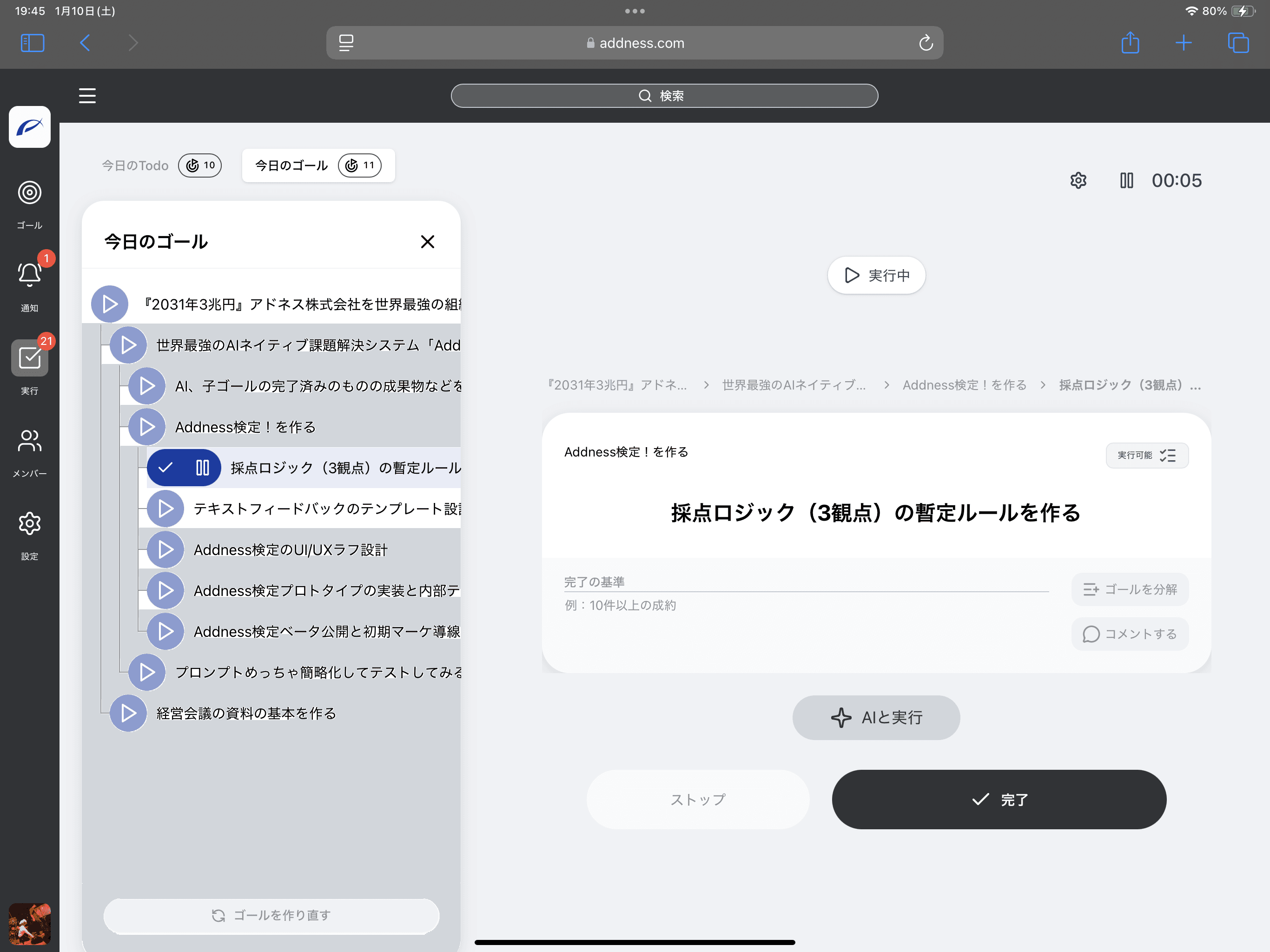Tap the Safari share icon
The width and height of the screenshot is (1270, 952).
coord(1130,43)
